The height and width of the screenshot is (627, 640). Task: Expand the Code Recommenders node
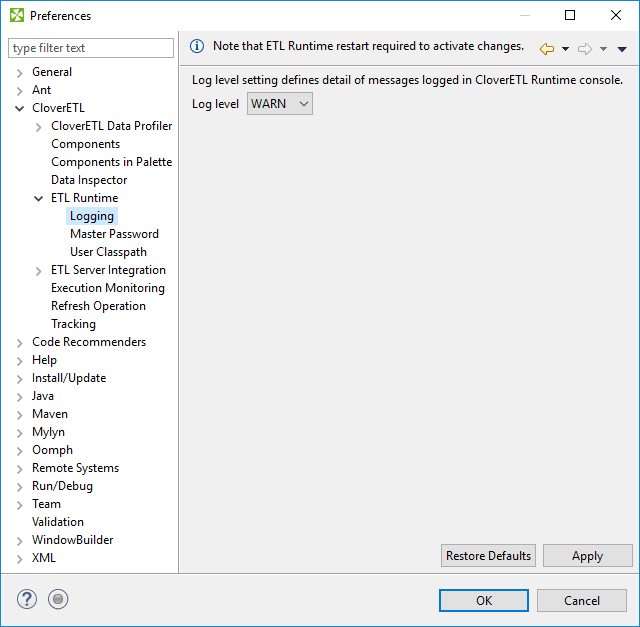[x=20, y=343]
